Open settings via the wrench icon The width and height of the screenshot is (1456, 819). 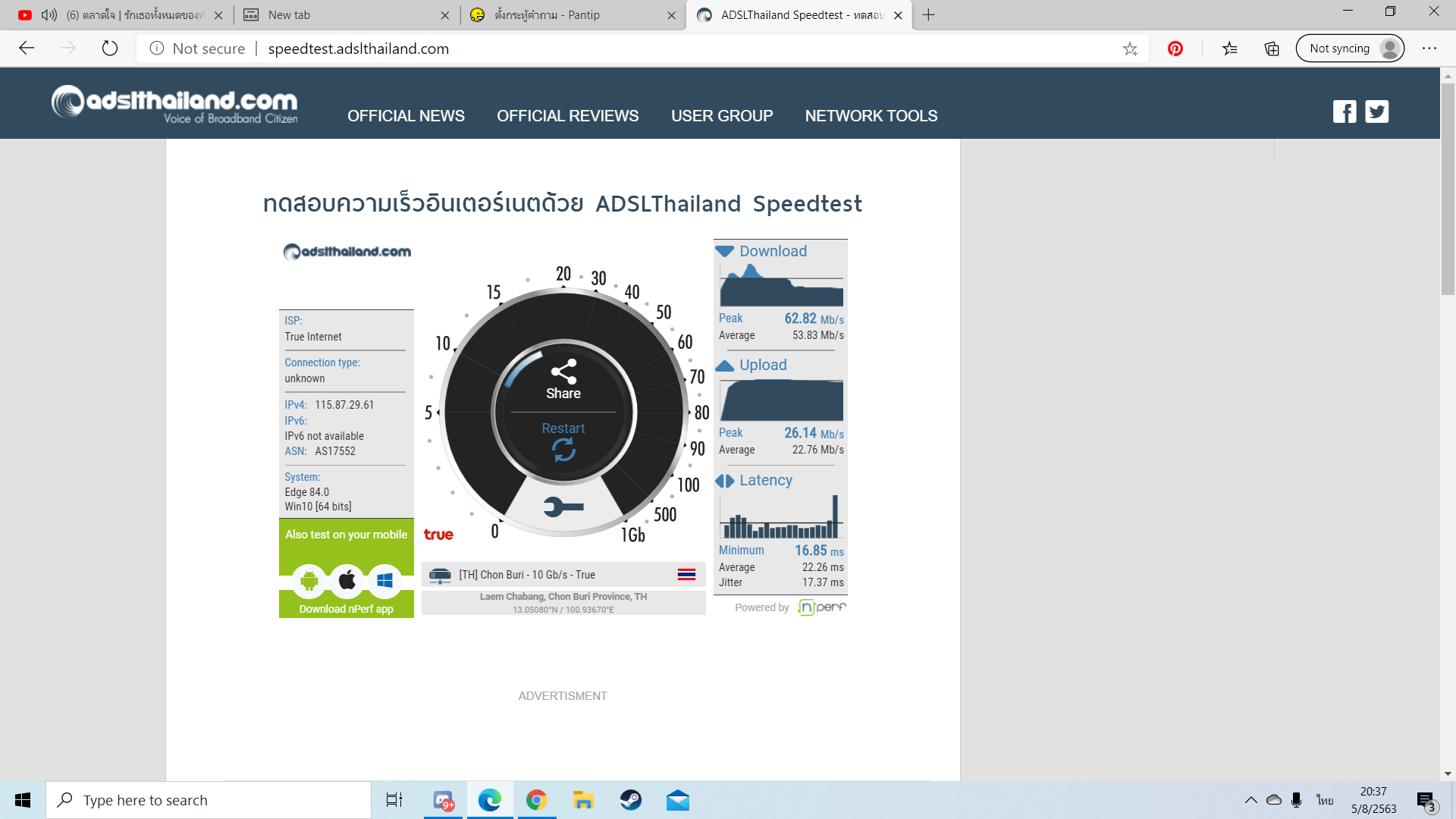coord(563,507)
